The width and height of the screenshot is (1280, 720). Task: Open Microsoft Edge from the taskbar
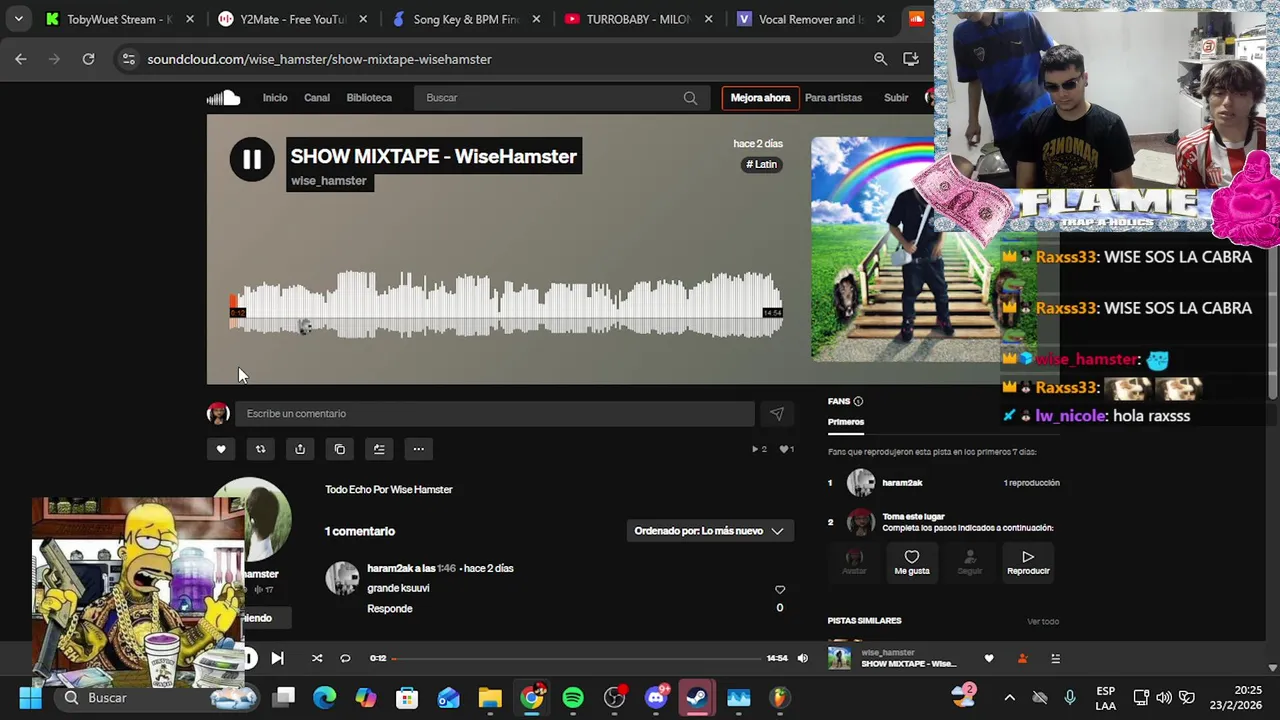325,698
